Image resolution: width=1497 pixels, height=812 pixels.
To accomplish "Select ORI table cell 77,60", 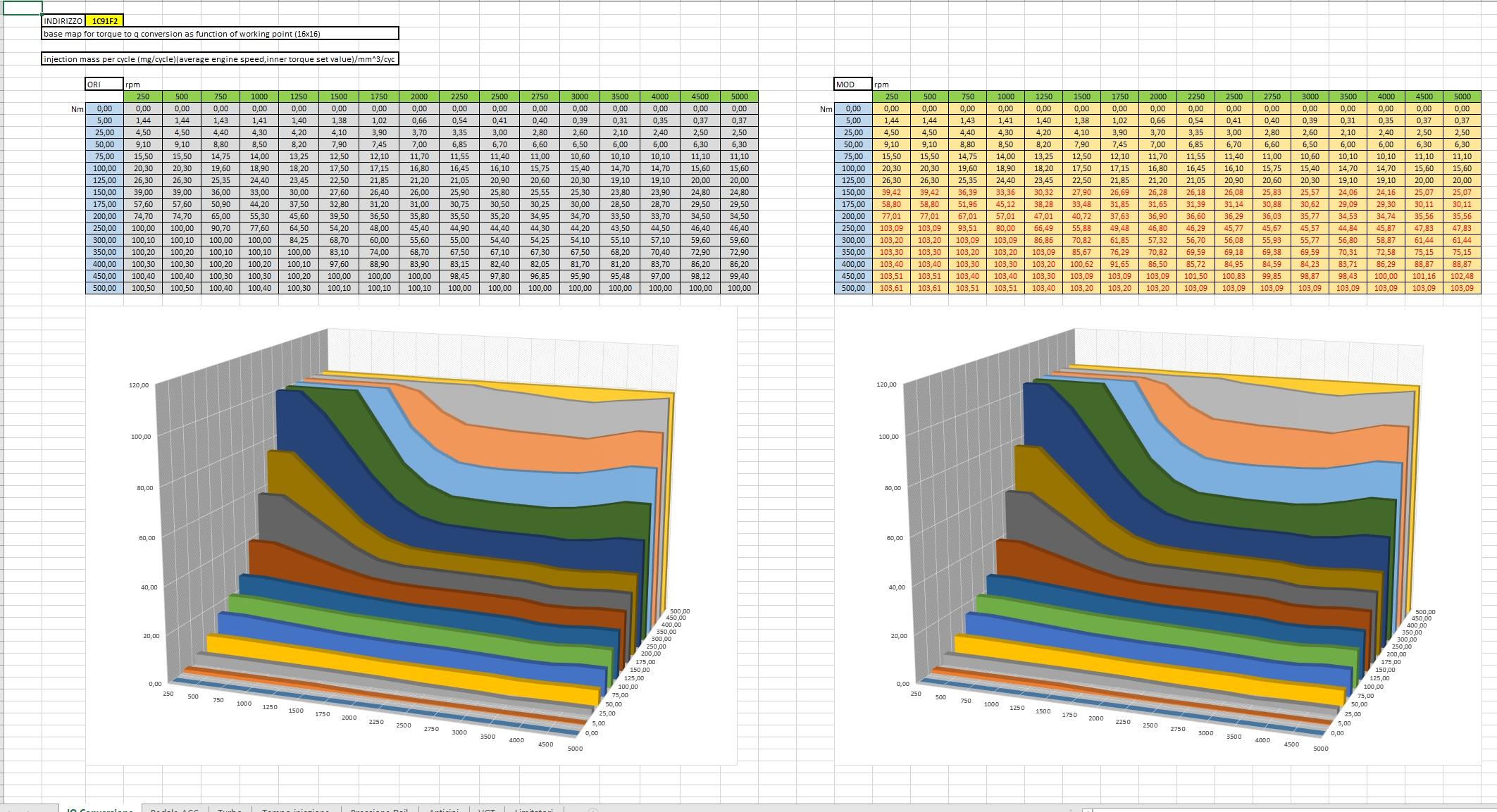I will [259, 228].
